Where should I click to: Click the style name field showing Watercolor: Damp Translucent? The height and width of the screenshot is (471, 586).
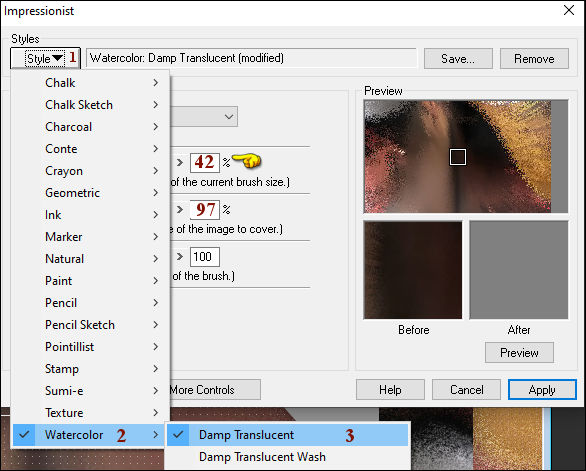point(251,58)
